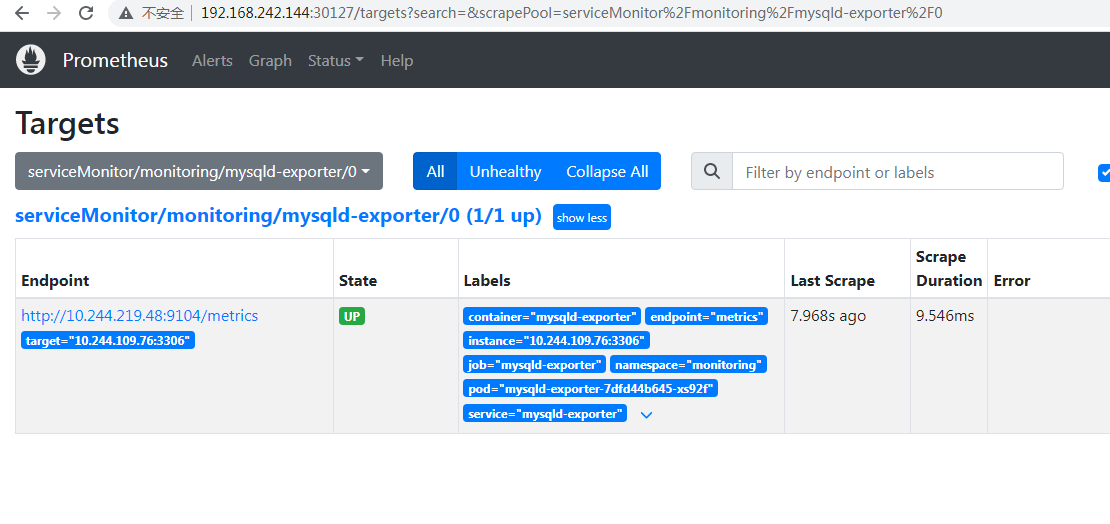The height and width of the screenshot is (524, 1110).
Task: Open the Help page
Action: 396,61
